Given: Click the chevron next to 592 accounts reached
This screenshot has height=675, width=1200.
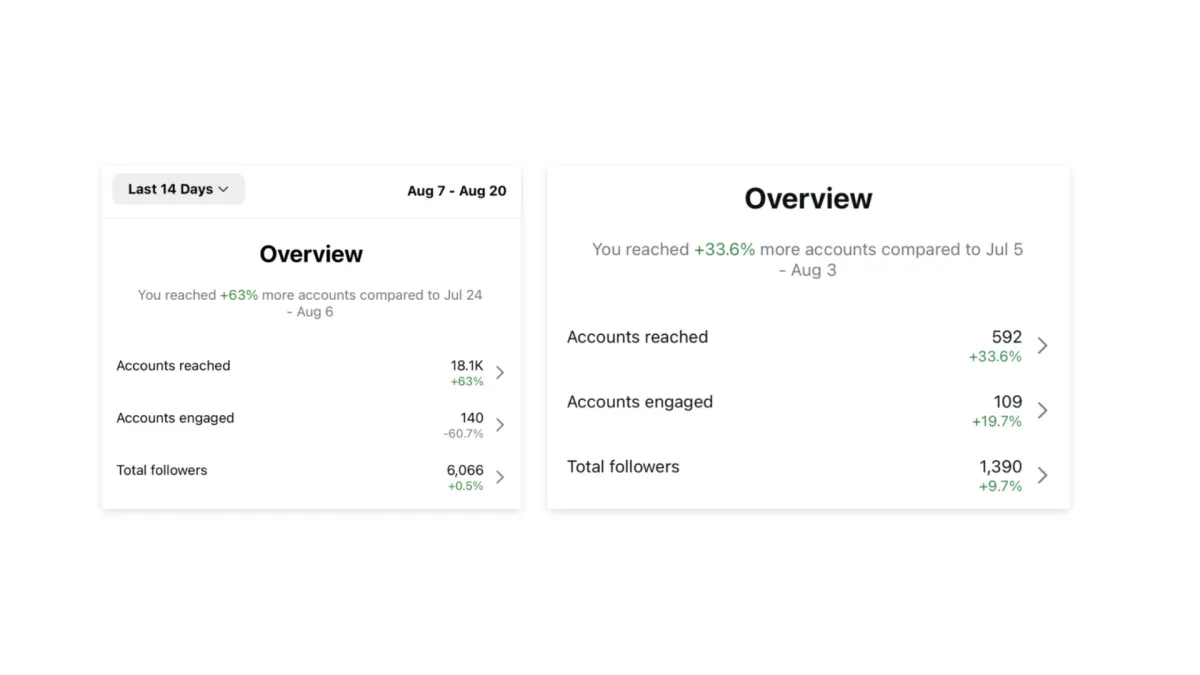Looking at the screenshot, I should [x=1042, y=345].
